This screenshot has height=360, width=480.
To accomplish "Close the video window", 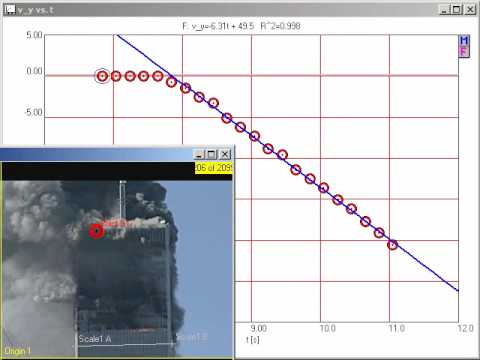I will pyautogui.click(x=225, y=154).
